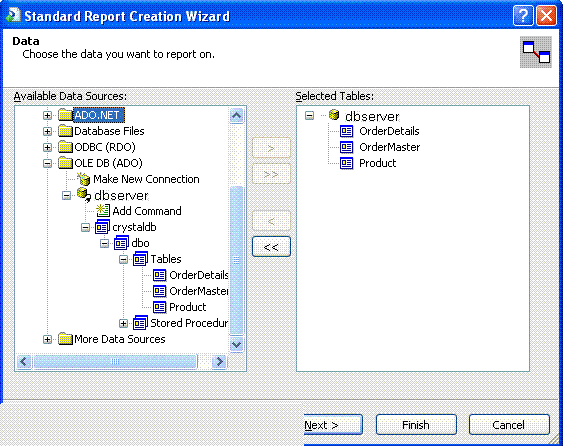Click the Tables node icon
563x446 pixels.
[x=140, y=259]
